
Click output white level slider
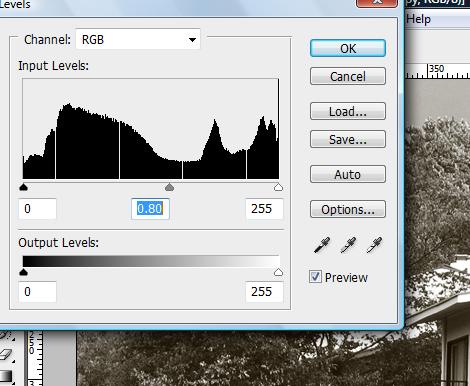(278, 272)
